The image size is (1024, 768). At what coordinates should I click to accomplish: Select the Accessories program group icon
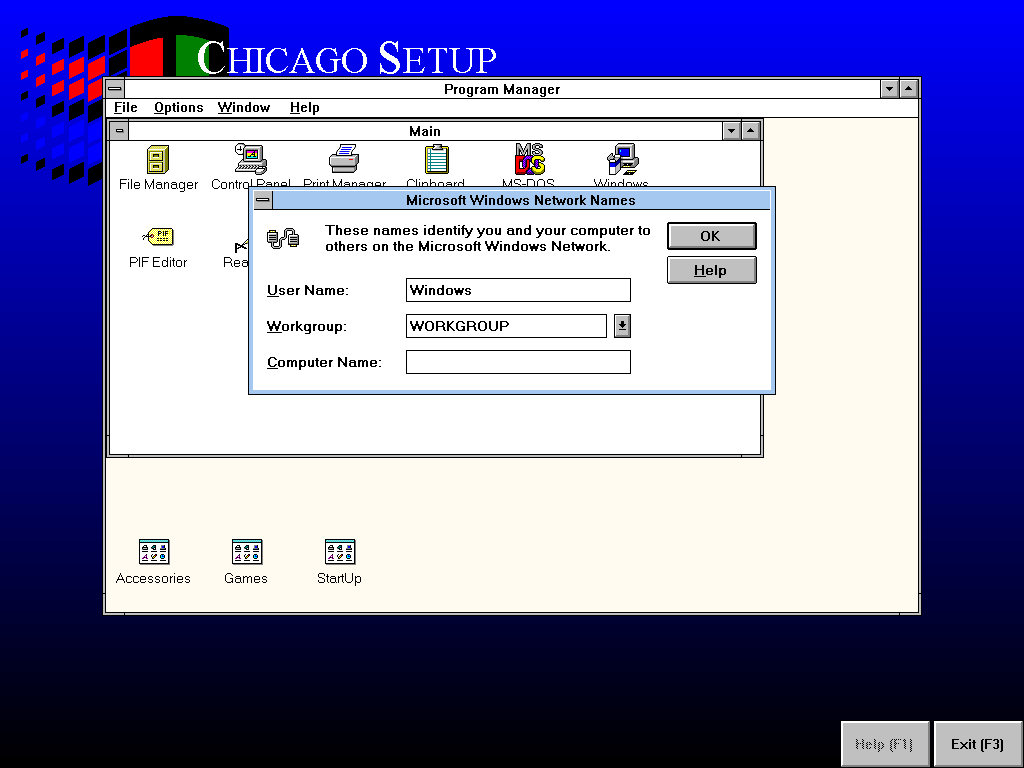click(x=154, y=552)
